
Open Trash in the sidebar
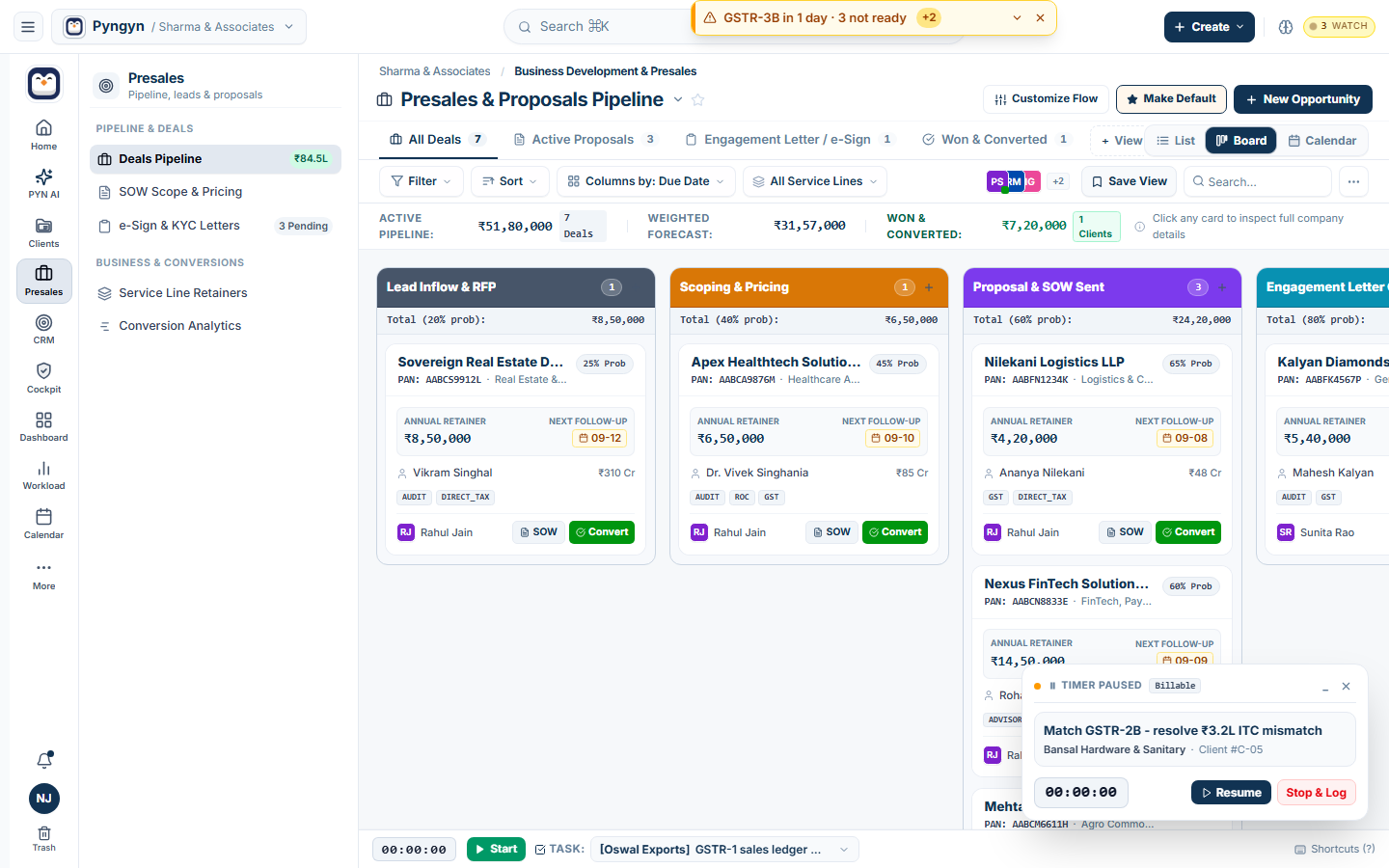pos(43,838)
